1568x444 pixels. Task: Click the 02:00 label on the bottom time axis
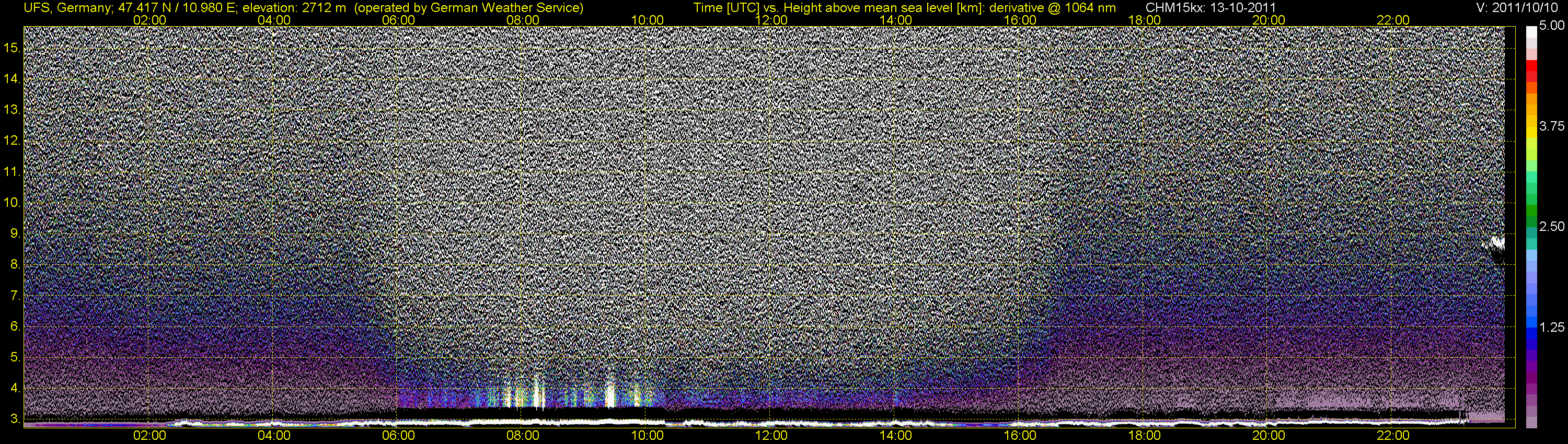[x=149, y=436]
